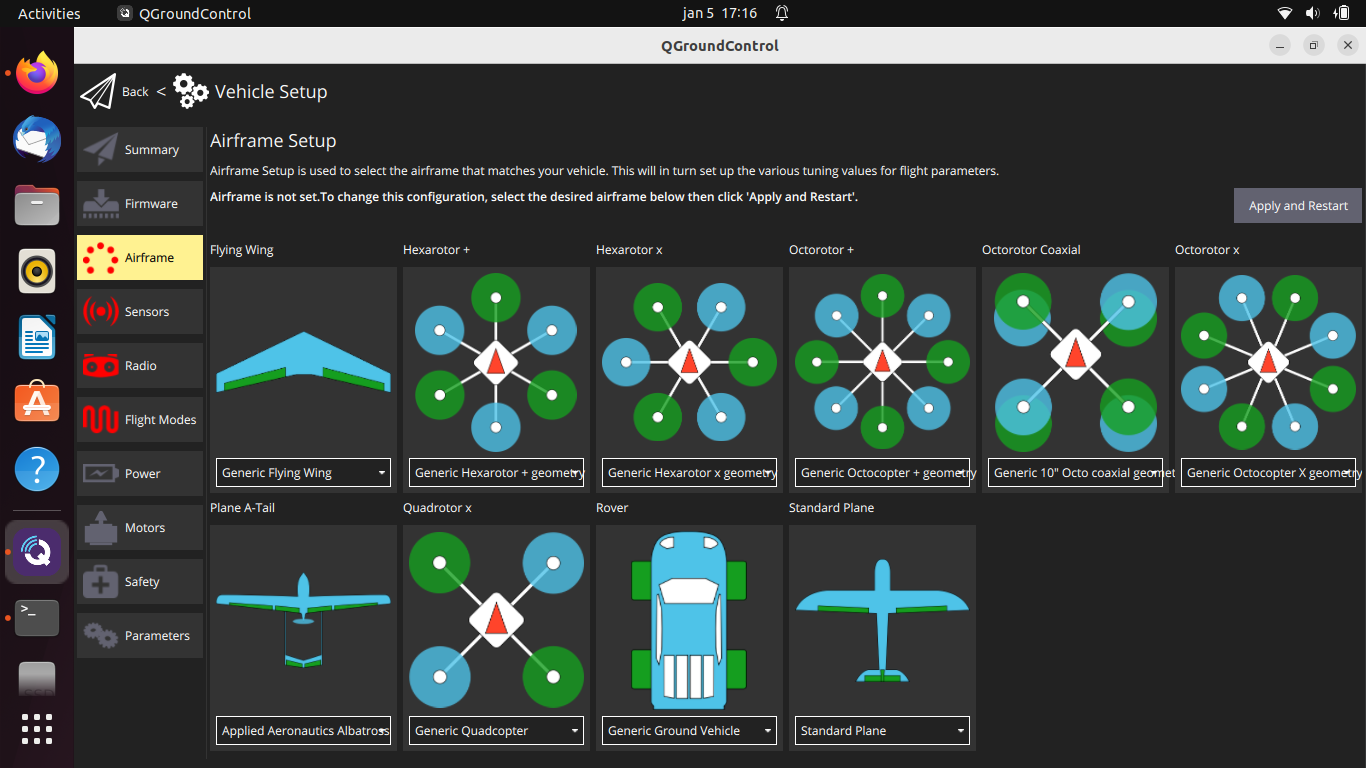Open the Sensors setup panel
Screen dimensions: 1366x768
[x=139, y=311]
